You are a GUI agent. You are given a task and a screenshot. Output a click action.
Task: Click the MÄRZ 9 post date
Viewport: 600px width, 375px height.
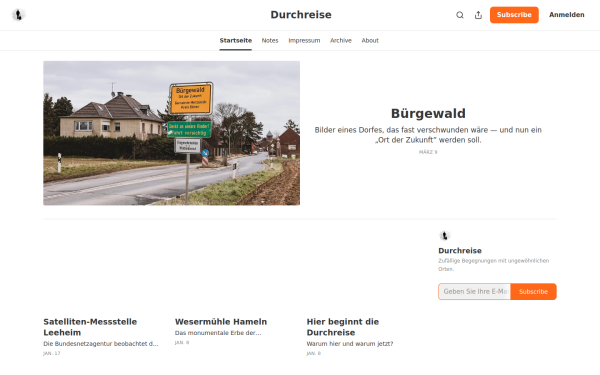pos(428,152)
